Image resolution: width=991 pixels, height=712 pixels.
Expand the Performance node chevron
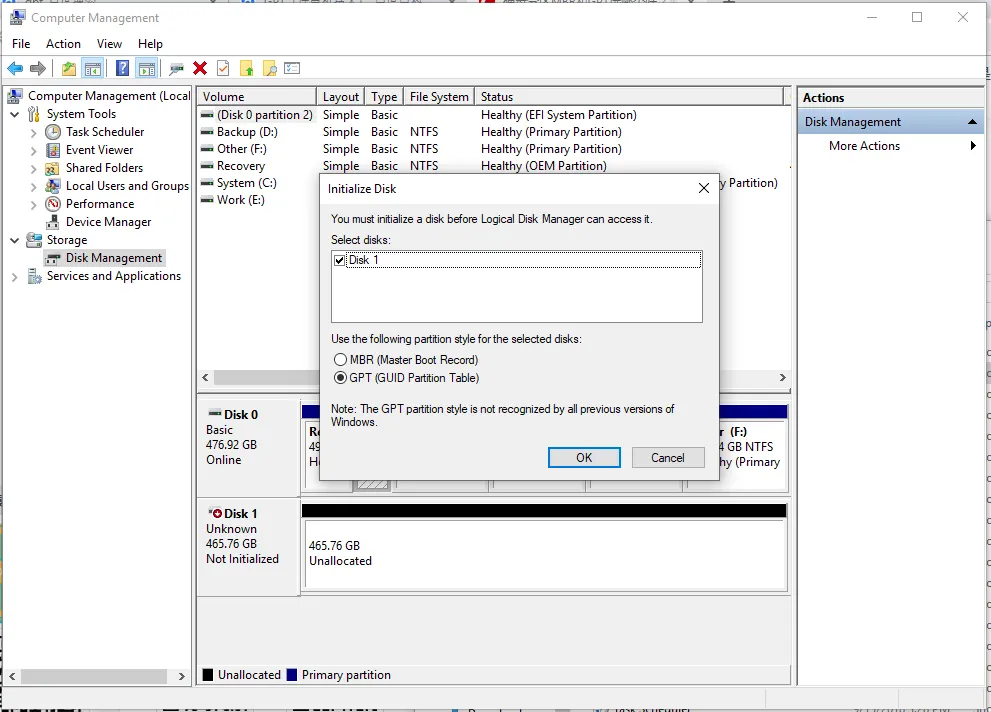point(33,205)
